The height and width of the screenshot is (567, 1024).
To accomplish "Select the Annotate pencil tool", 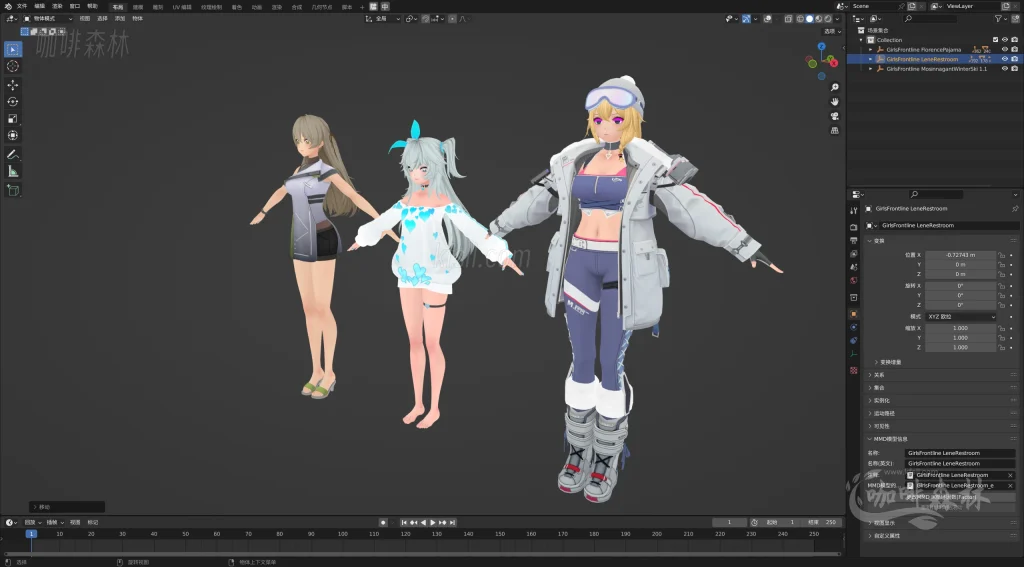I will tap(12, 155).
